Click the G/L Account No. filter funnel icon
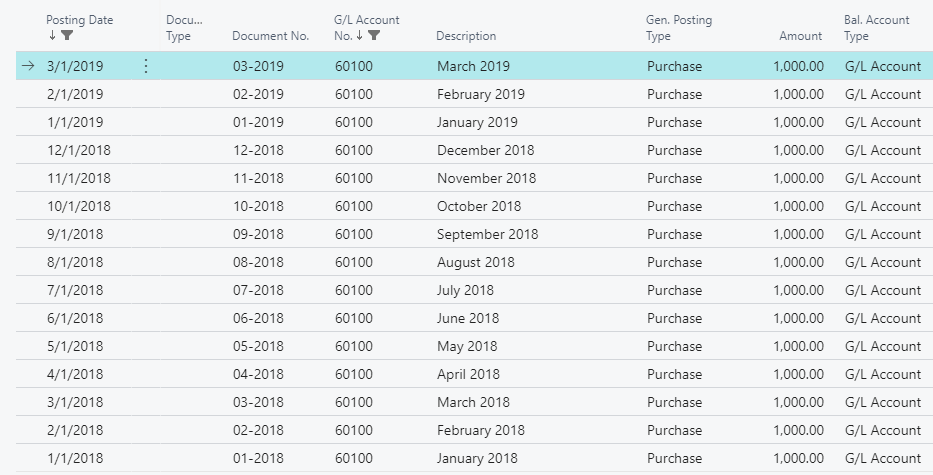This screenshot has height=475, width=933. click(x=374, y=36)
